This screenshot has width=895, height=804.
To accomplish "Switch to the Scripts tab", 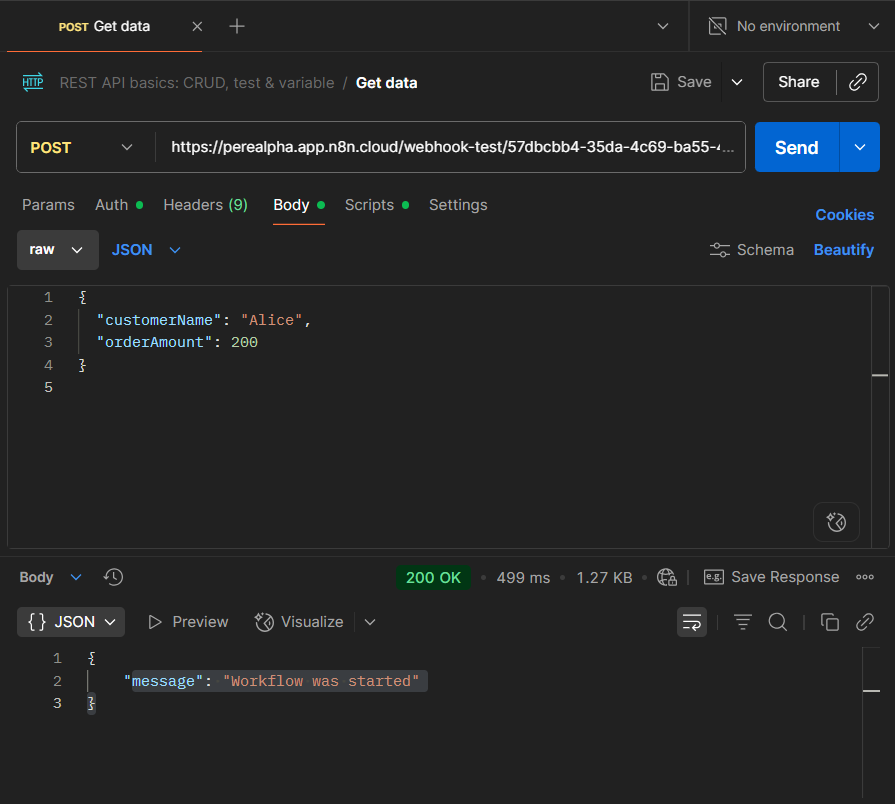I will [369, 205].
